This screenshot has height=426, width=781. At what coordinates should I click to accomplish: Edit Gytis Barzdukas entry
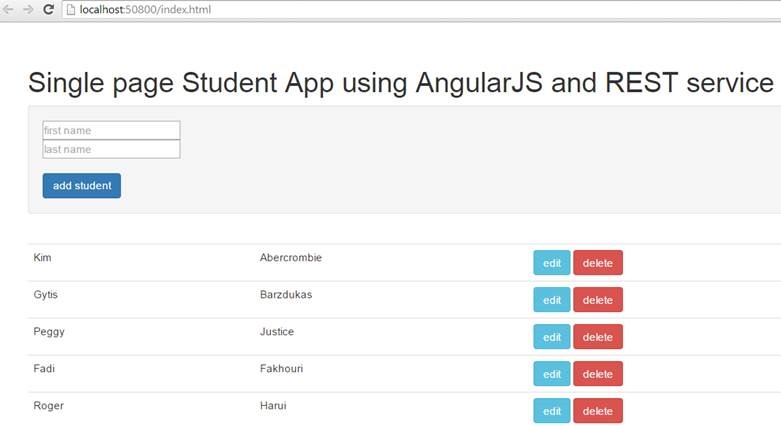[x=551, y=300]
